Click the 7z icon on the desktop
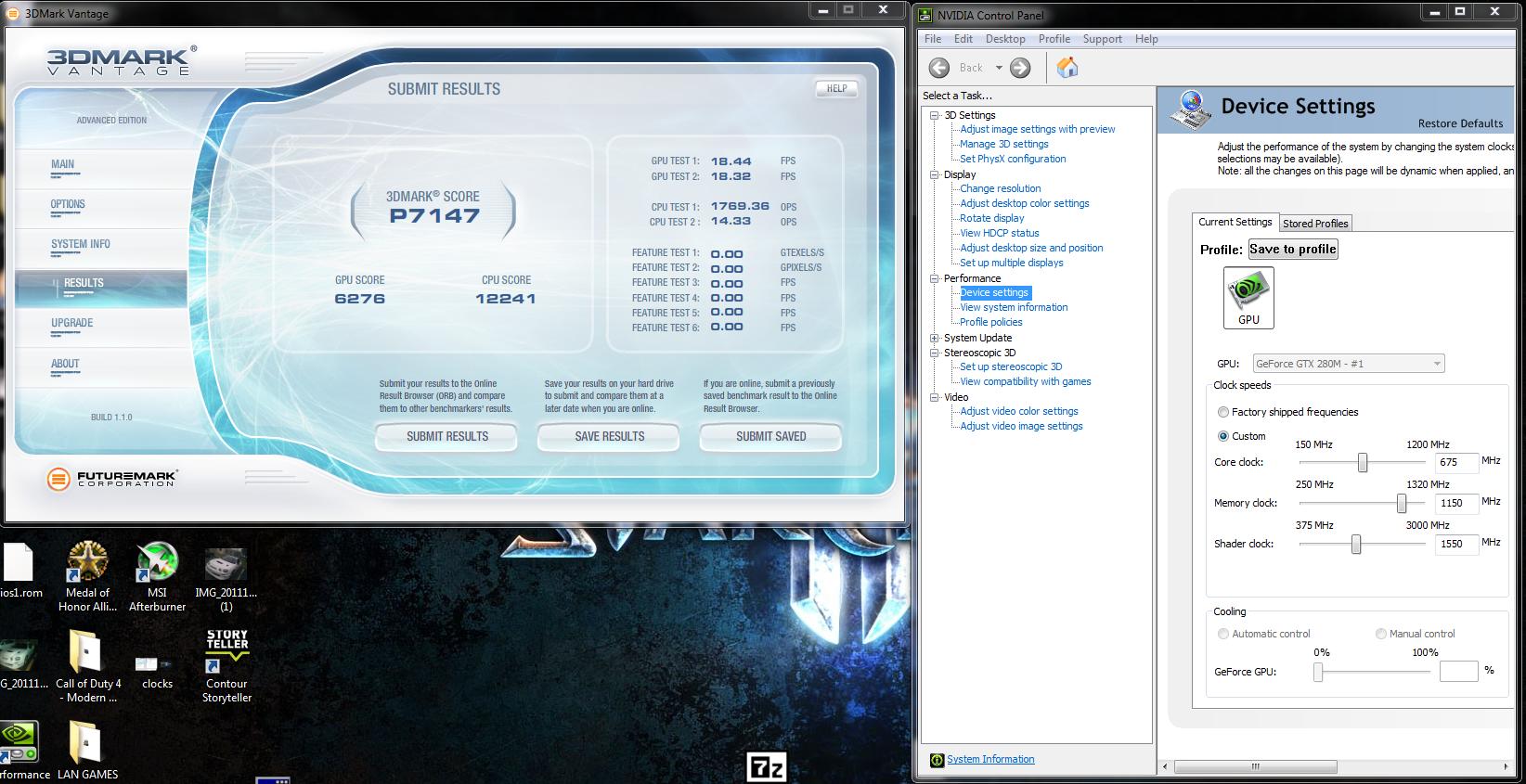The image size is (1526, 784). (766, 767)
